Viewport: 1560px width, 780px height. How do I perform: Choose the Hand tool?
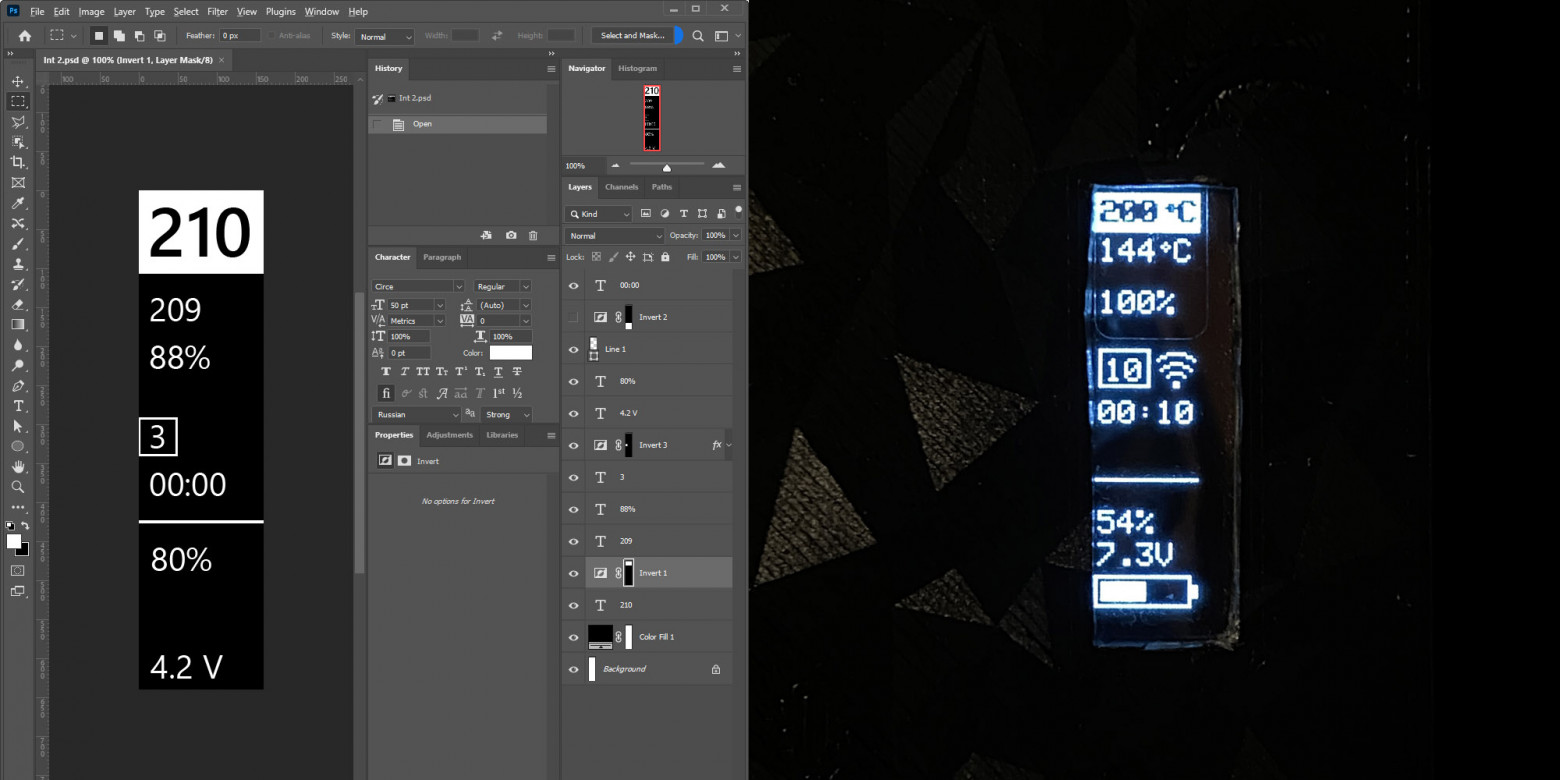click(x=18, y=467)
